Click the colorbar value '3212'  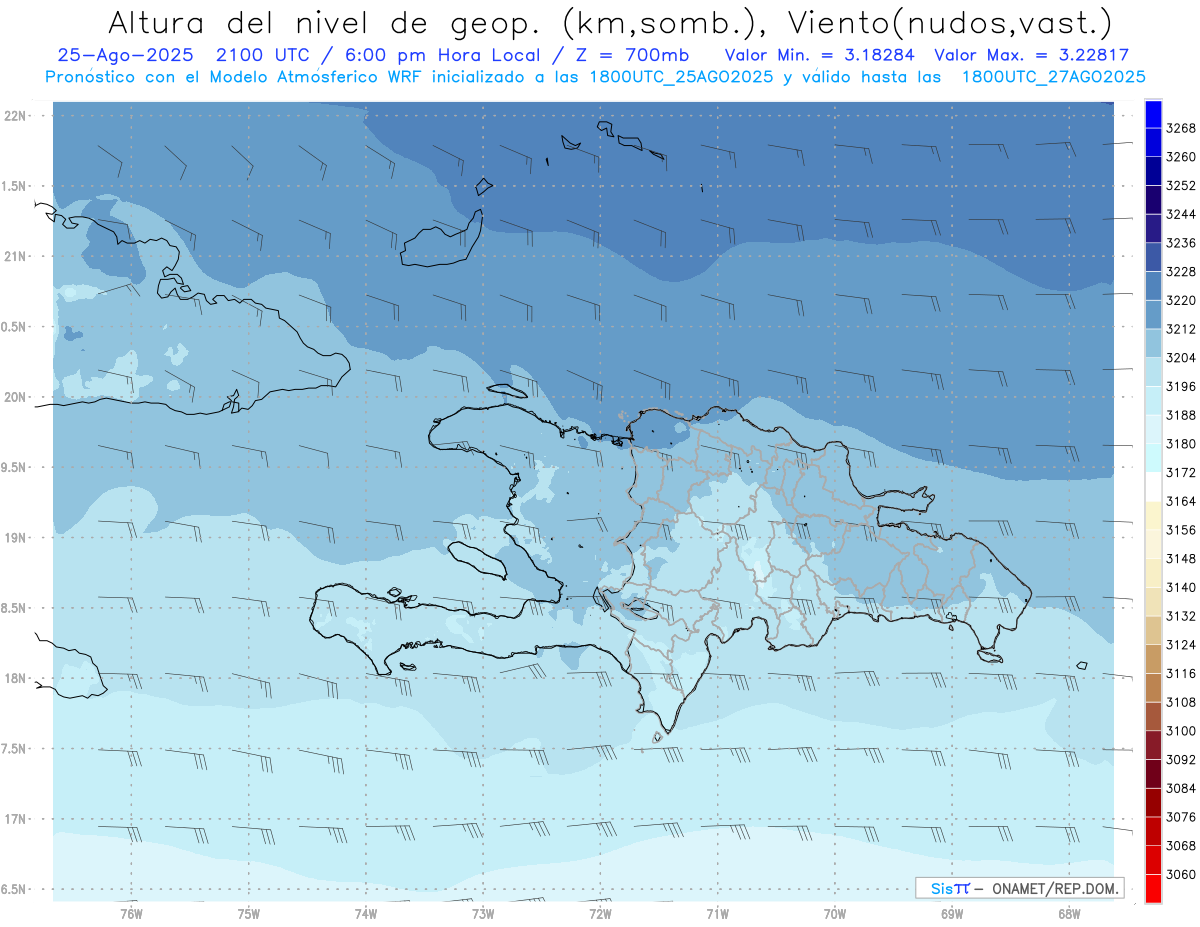[1181, 329]
